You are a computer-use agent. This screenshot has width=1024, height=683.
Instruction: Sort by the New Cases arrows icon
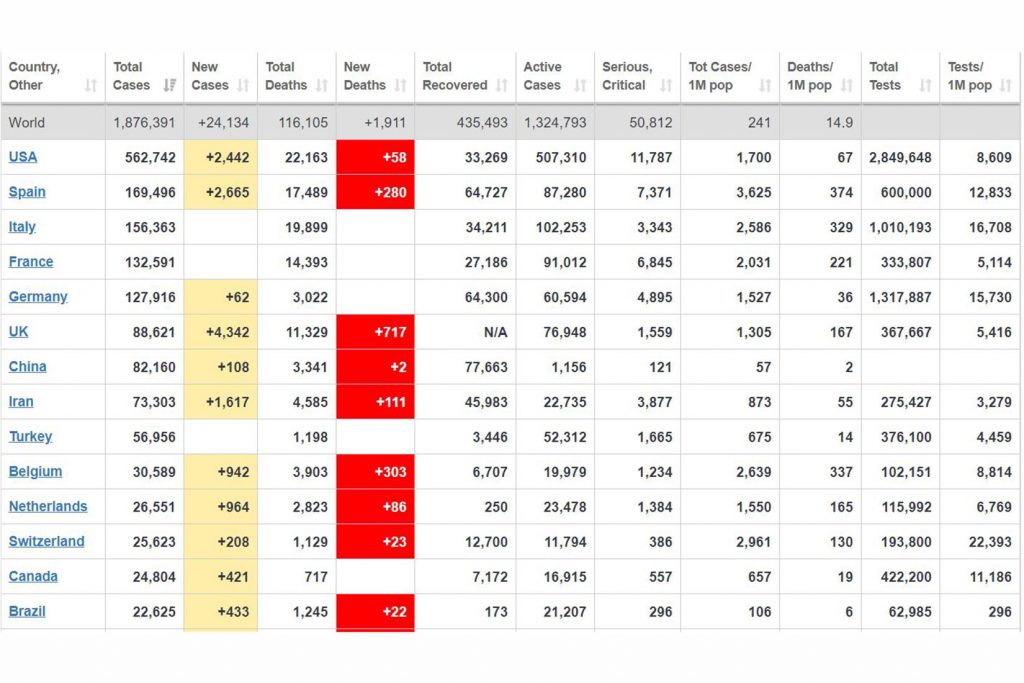coord(243,85)
